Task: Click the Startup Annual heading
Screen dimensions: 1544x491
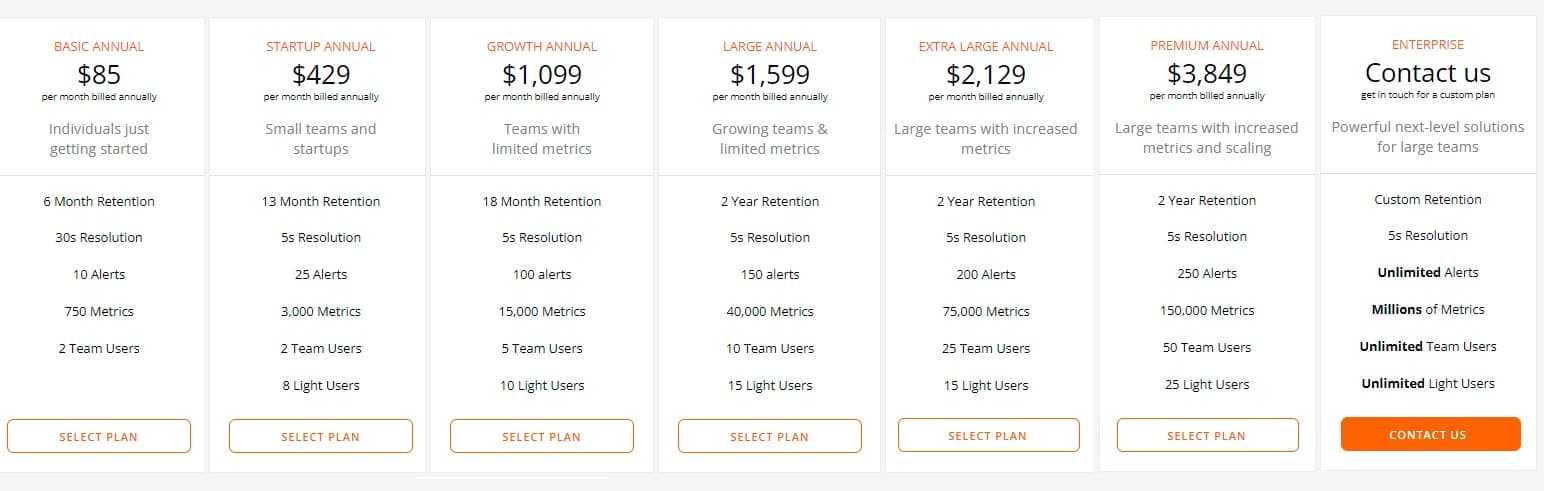Action: coord(321,46)
